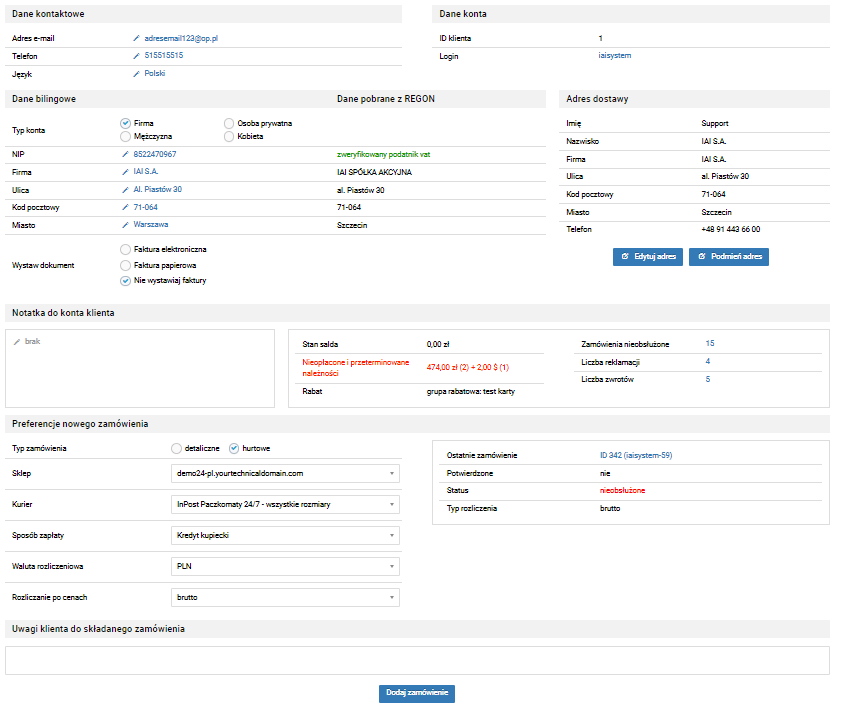Click pencil icon beside Firma IAI S.A.

tap(126, 172)
